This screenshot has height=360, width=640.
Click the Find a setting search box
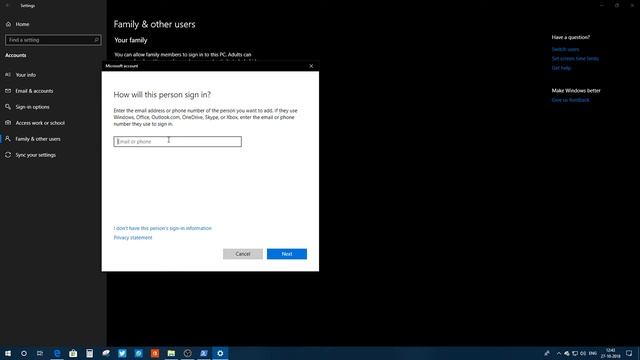click(53, 40)
